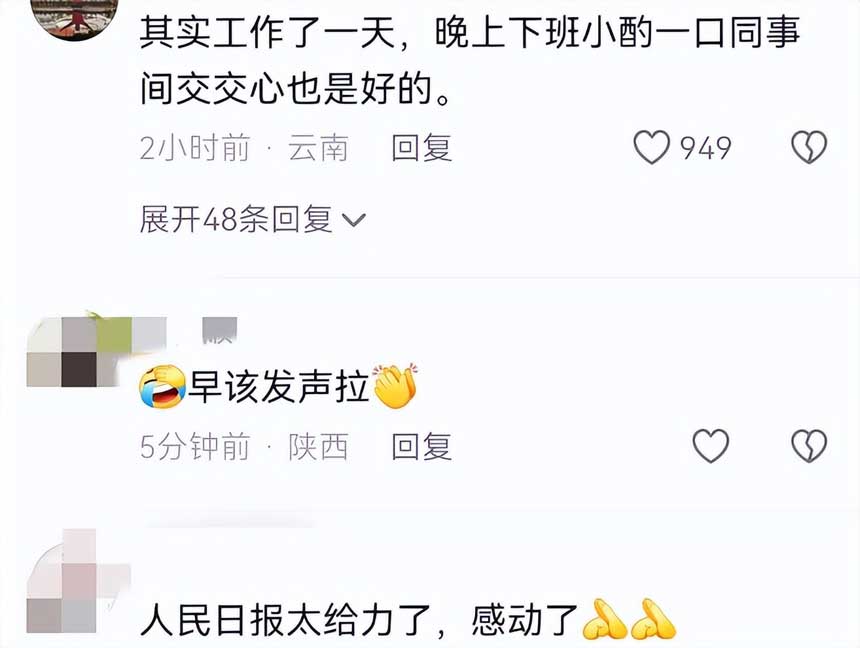This screenshot has height=648, width=860.
Task: Reply to the 5分钟前 Shaanxi comment
Action: coord(422,446)
